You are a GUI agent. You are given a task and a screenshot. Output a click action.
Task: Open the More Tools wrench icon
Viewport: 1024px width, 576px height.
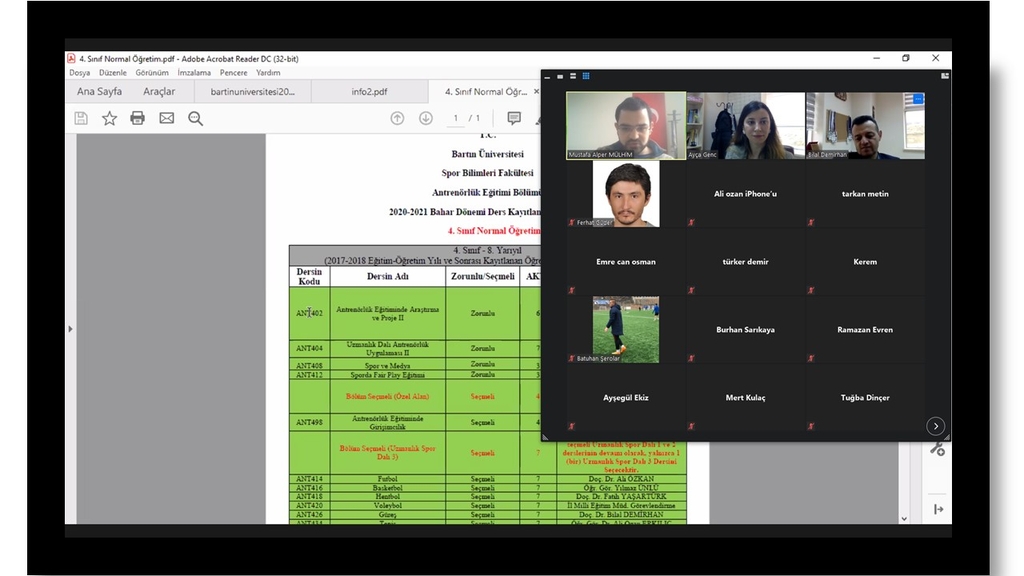[937, 449]
